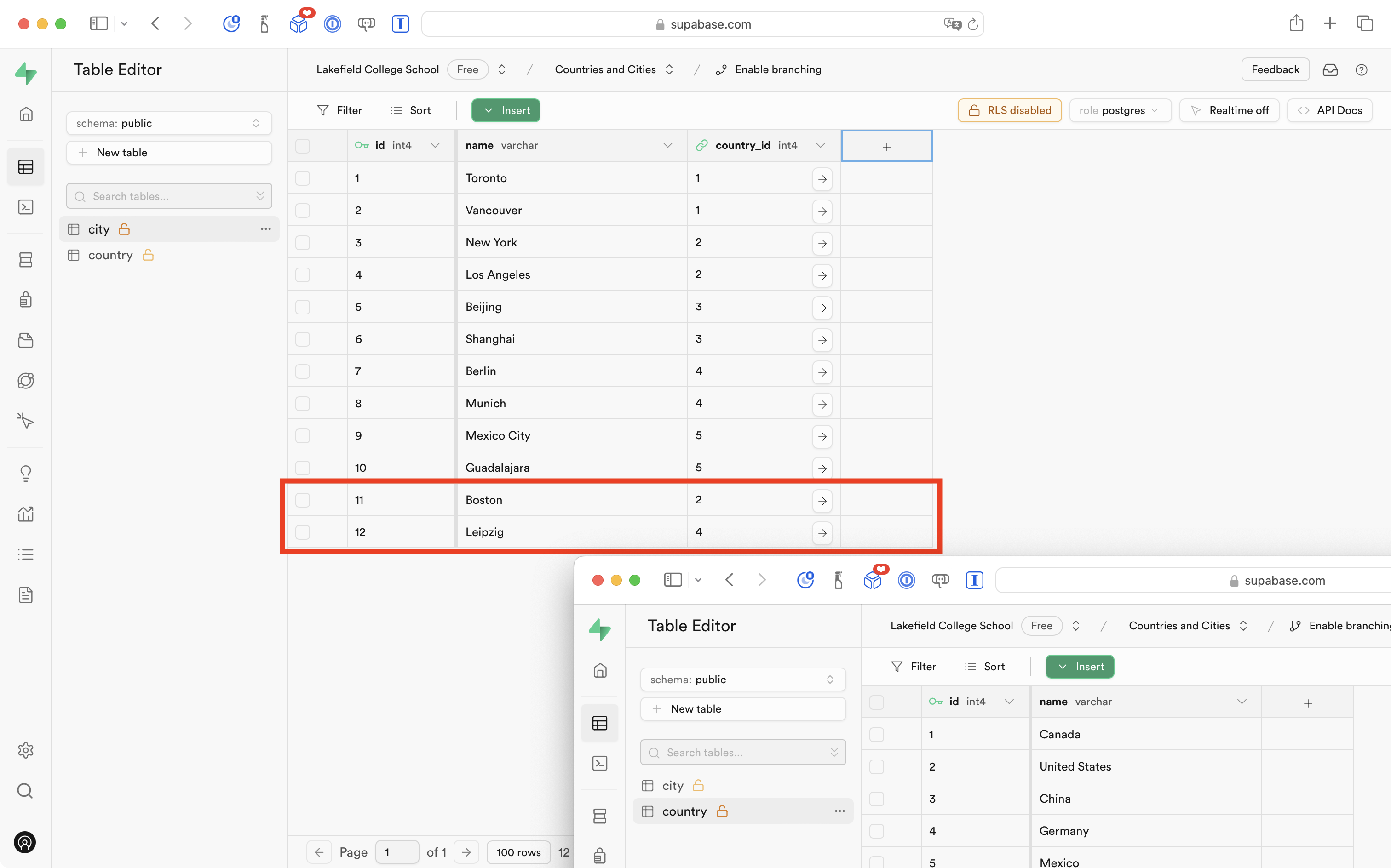The image size is (1391, 868).
Task: Select the Leipzig row checkbox
Action: pos(303,532)
